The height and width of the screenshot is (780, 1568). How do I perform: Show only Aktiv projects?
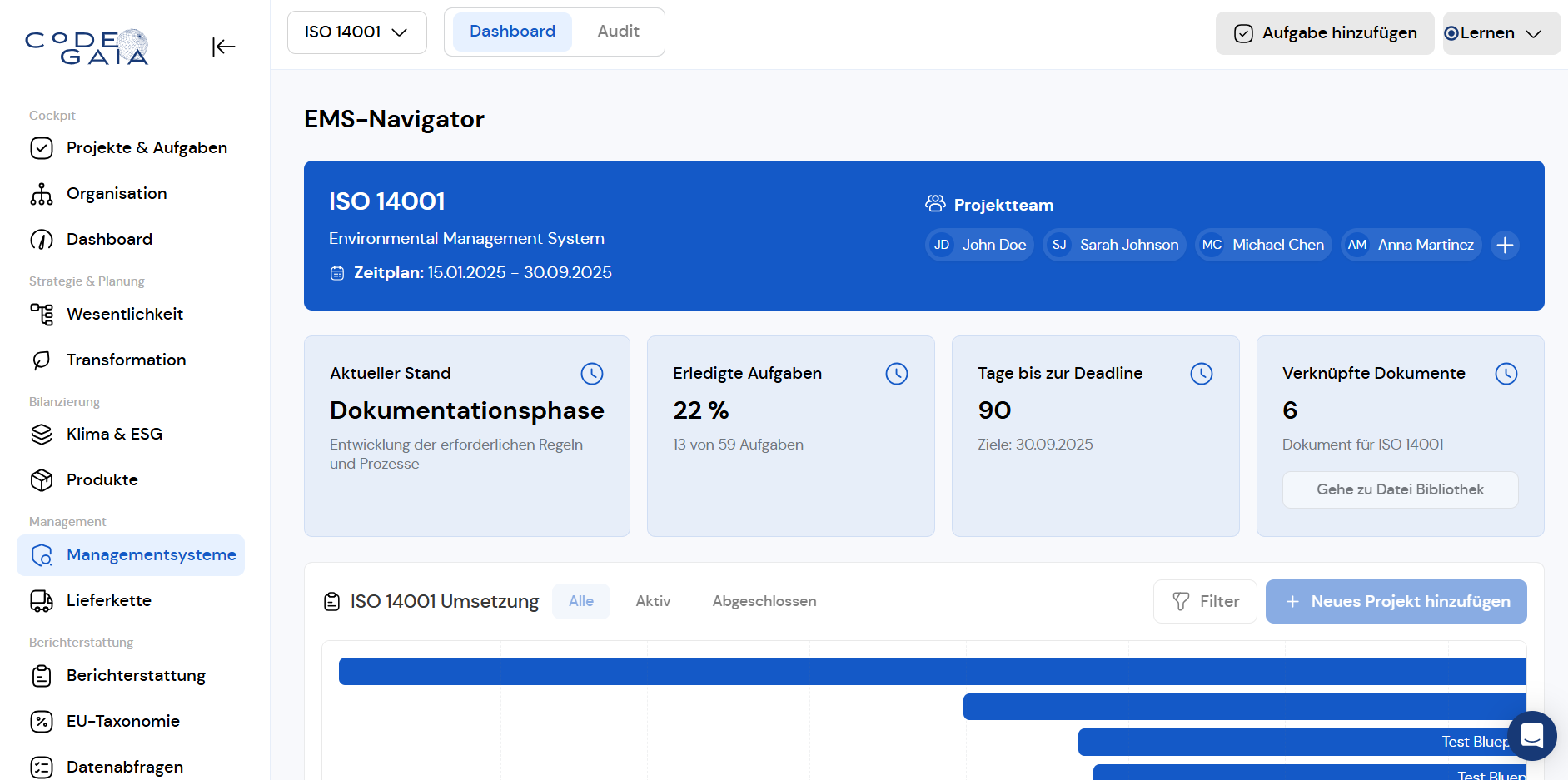(653, 601)
